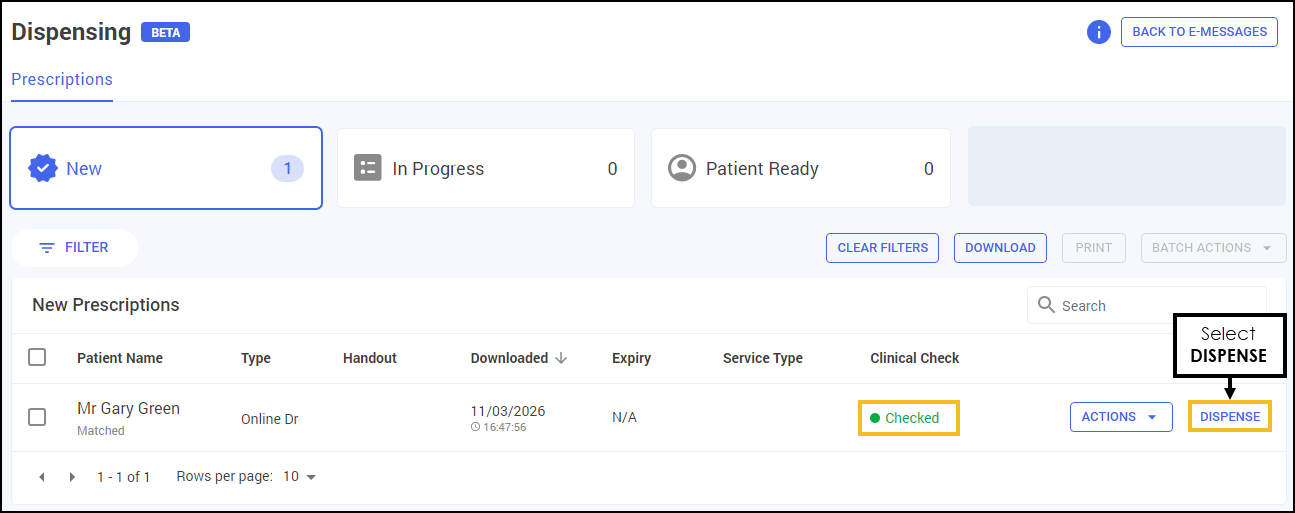
Task: Click Back to E-Messages button
Action: (1199, 32)
